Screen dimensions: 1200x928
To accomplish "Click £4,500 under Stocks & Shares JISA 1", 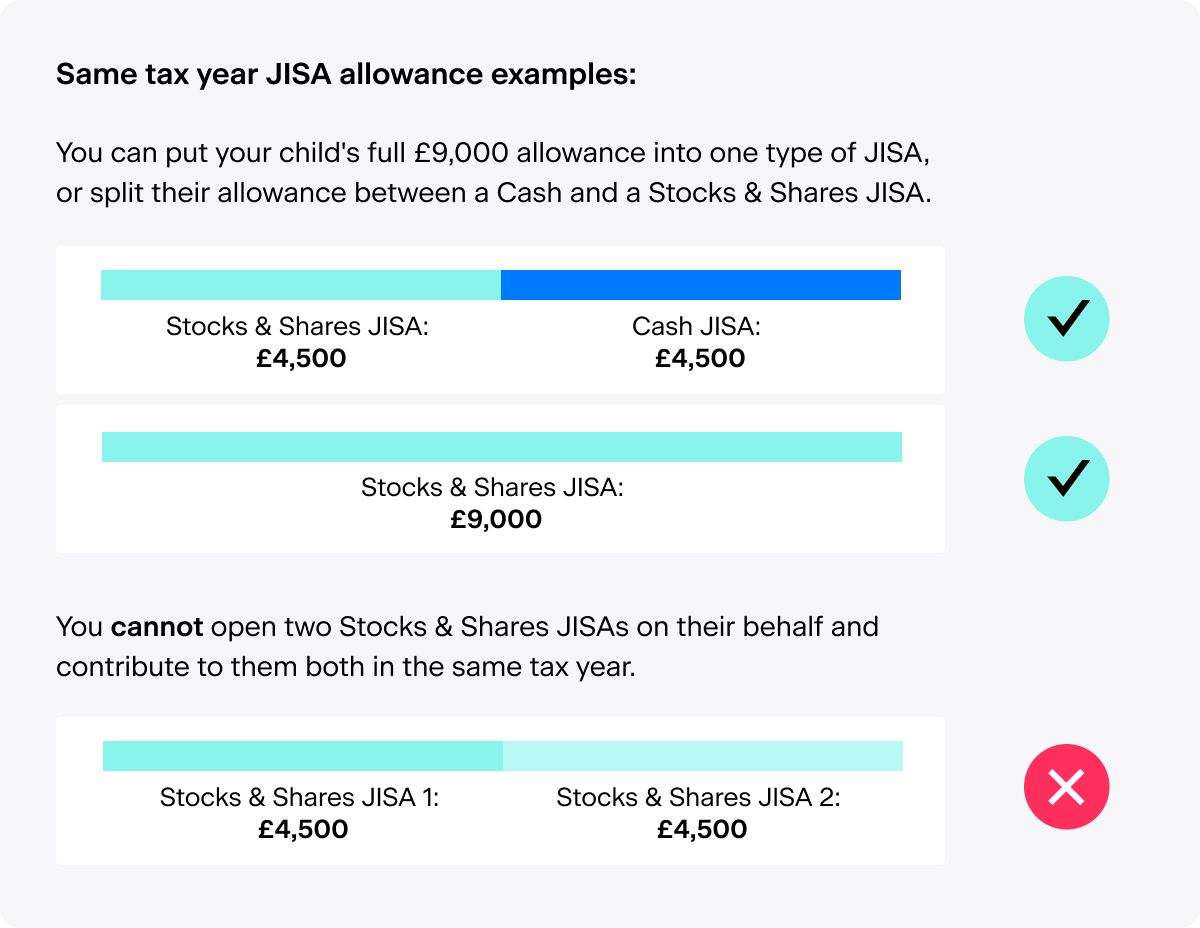I will [x=303, y=829].
